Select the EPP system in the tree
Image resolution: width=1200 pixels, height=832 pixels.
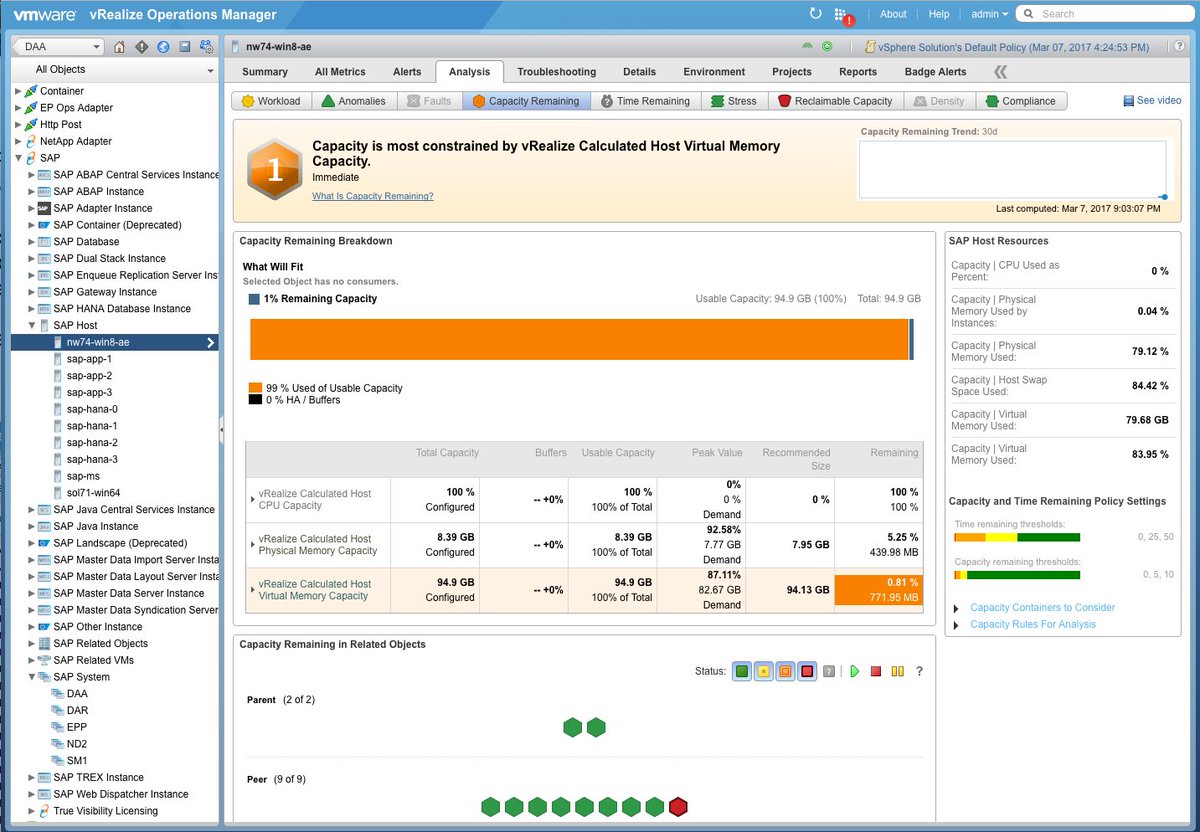click(77, 727)
